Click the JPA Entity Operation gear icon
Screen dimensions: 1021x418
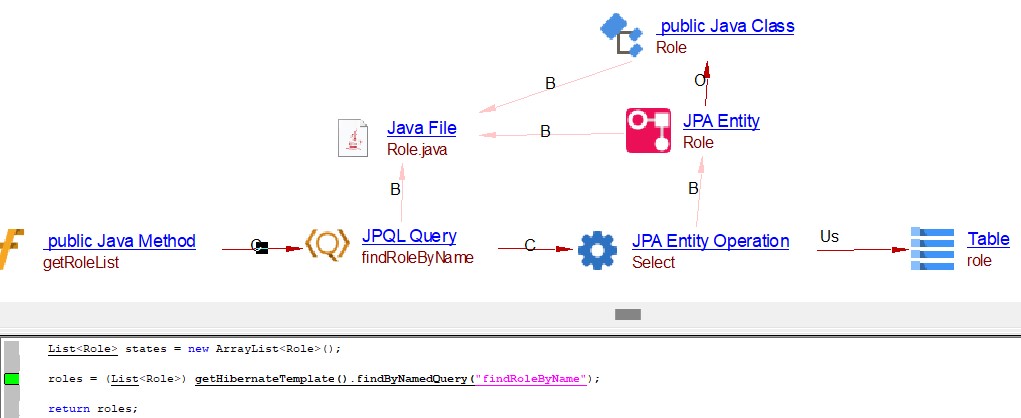pyautogui.click(x=597, y=250)
